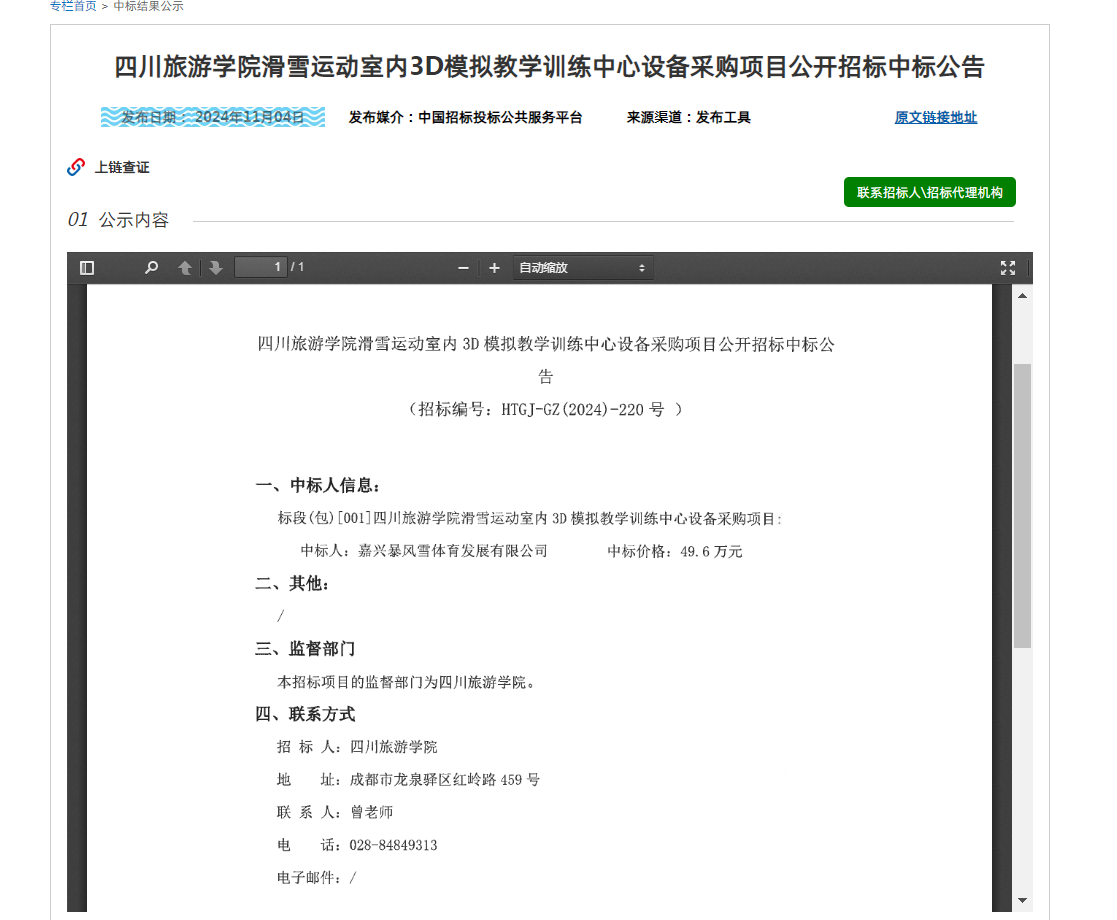Click the total page count / 1
The image size is (1117, 920).
pyautogui.click(x=297, y=267)
